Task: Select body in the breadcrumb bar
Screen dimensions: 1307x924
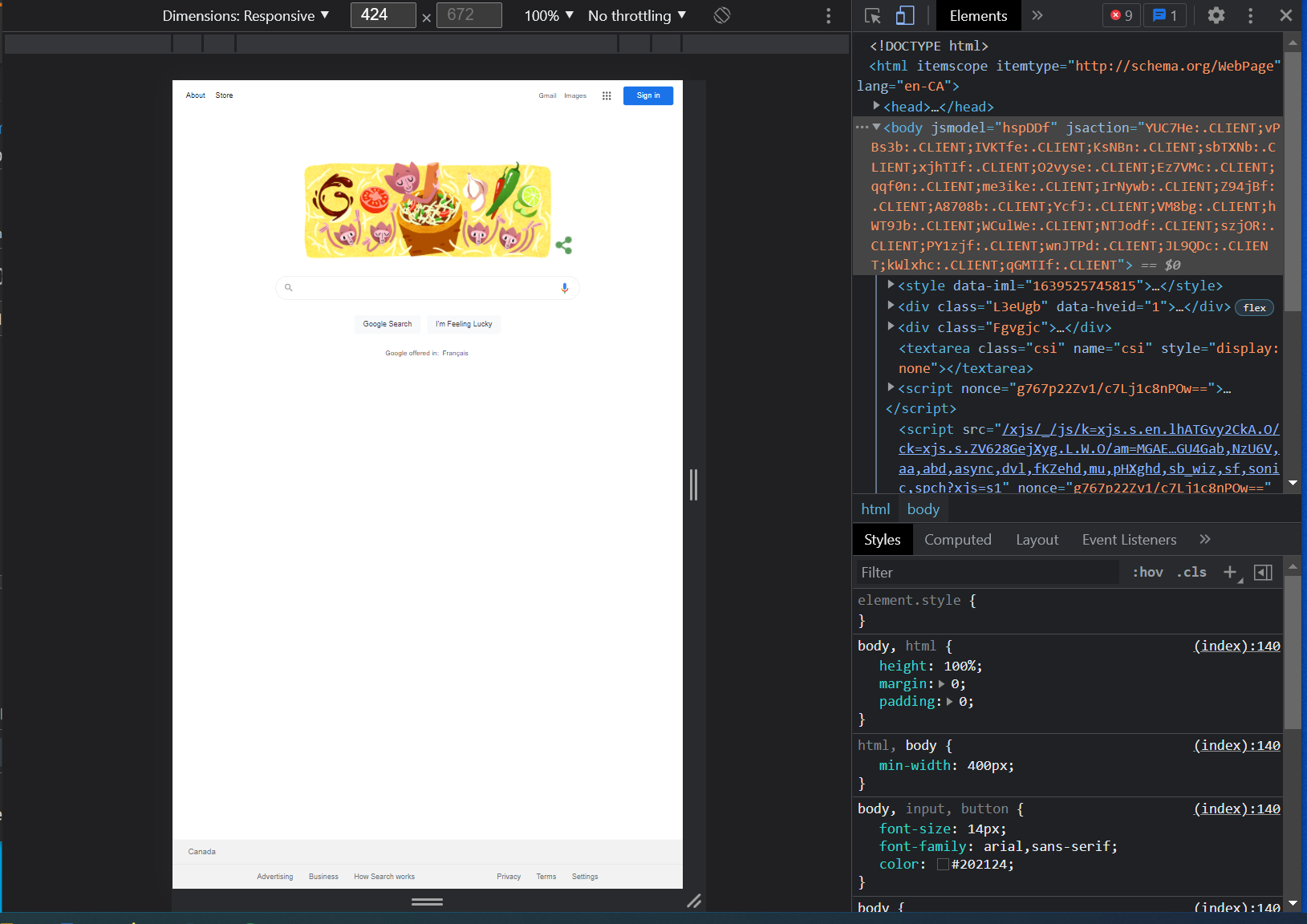Action: pos(923,509)
